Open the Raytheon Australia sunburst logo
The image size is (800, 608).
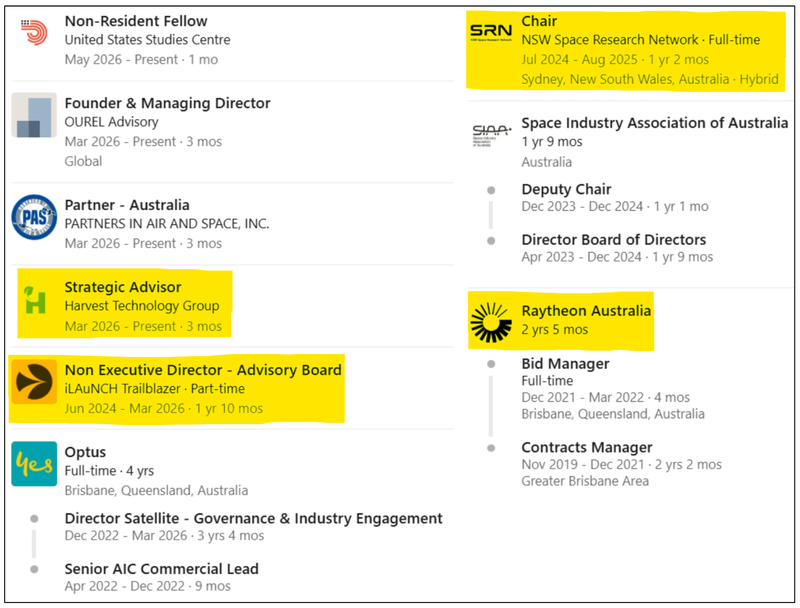coord(491,322)
